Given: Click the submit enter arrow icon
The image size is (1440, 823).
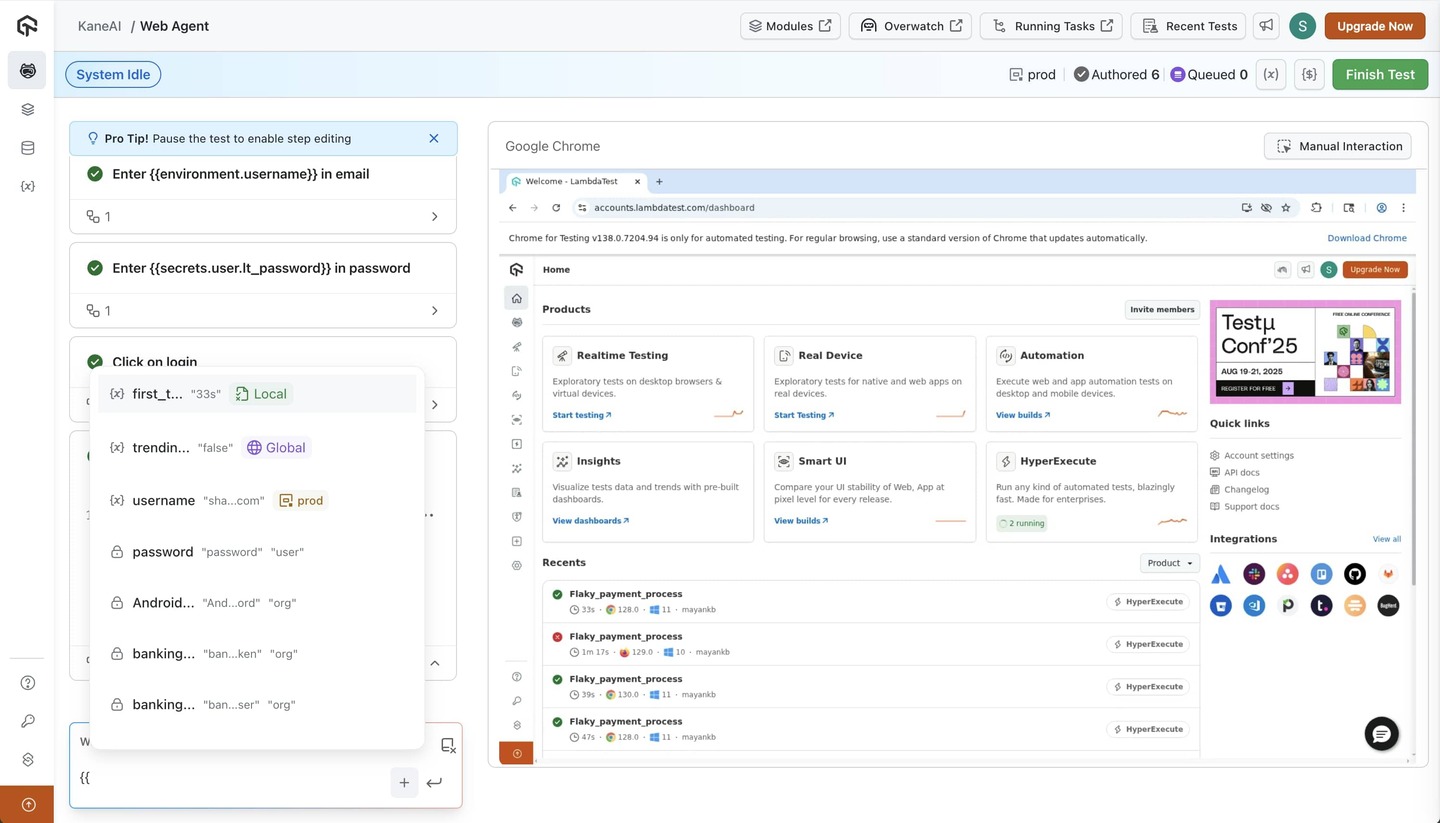Looking at the screenshot, I should 434,783.
